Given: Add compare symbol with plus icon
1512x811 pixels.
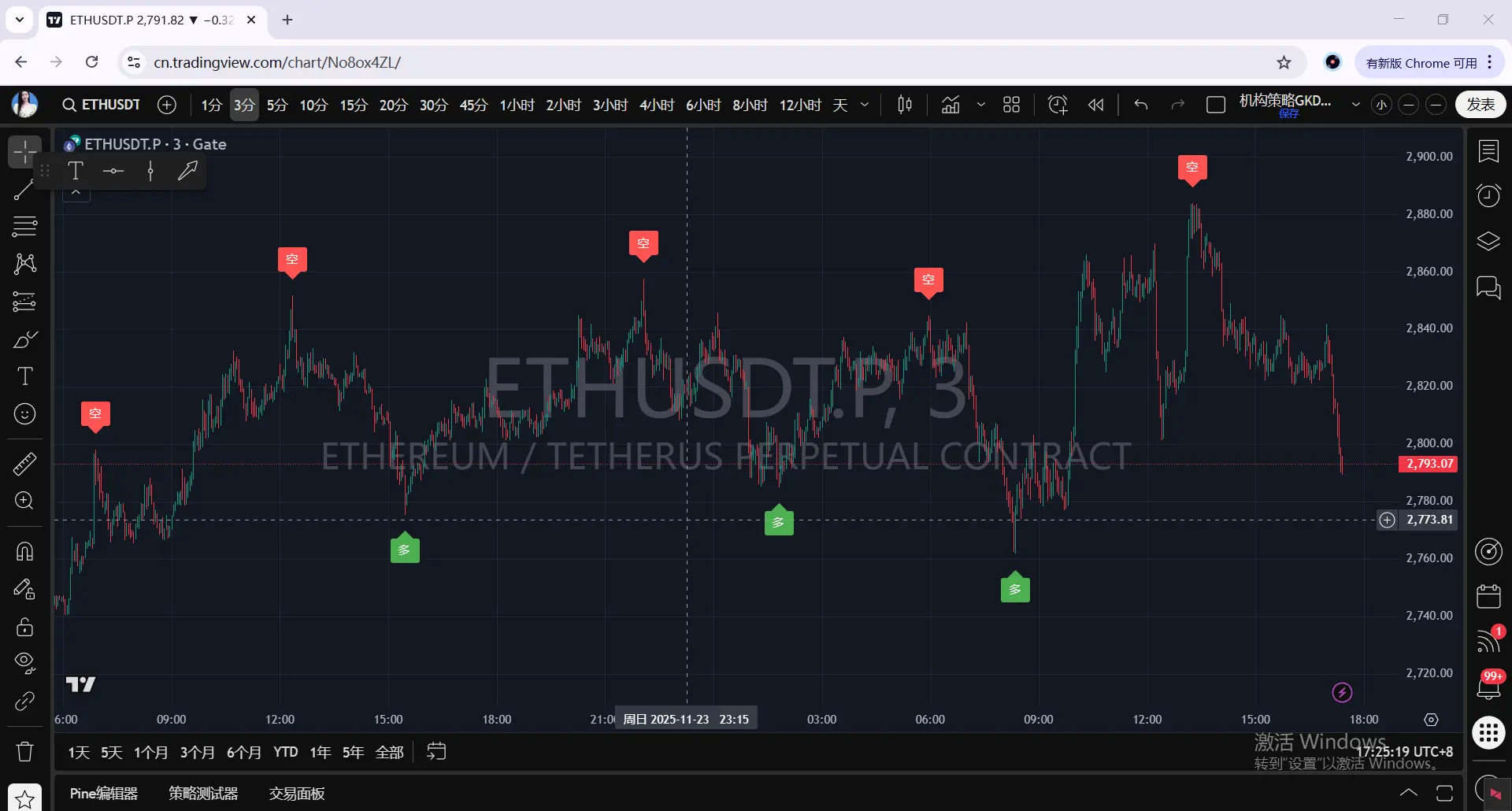Looking at the screenshot, I should pyautogui.click(x=167, y=105).
